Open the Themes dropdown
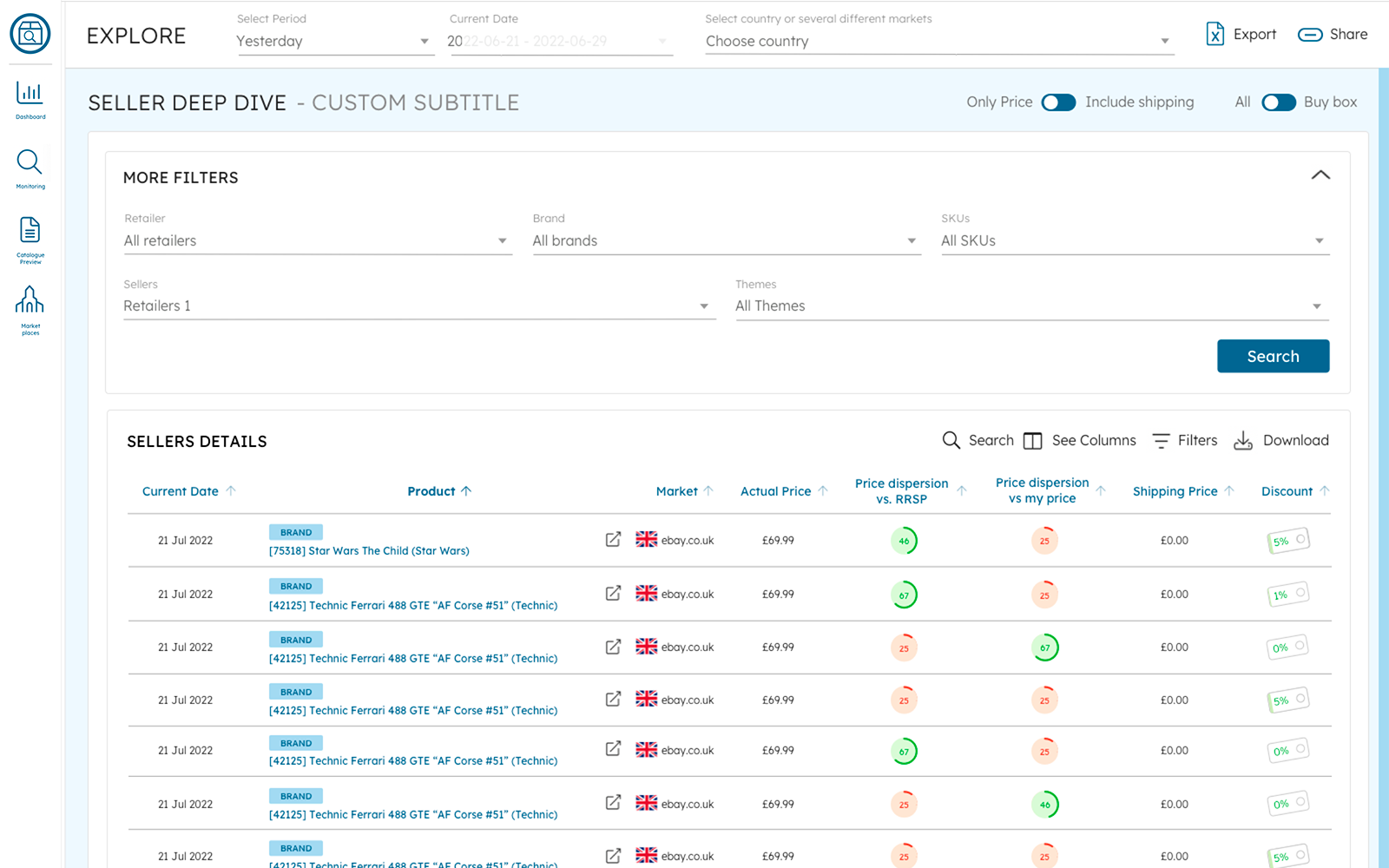1389x868 pixels. (x=1032, y=306)
